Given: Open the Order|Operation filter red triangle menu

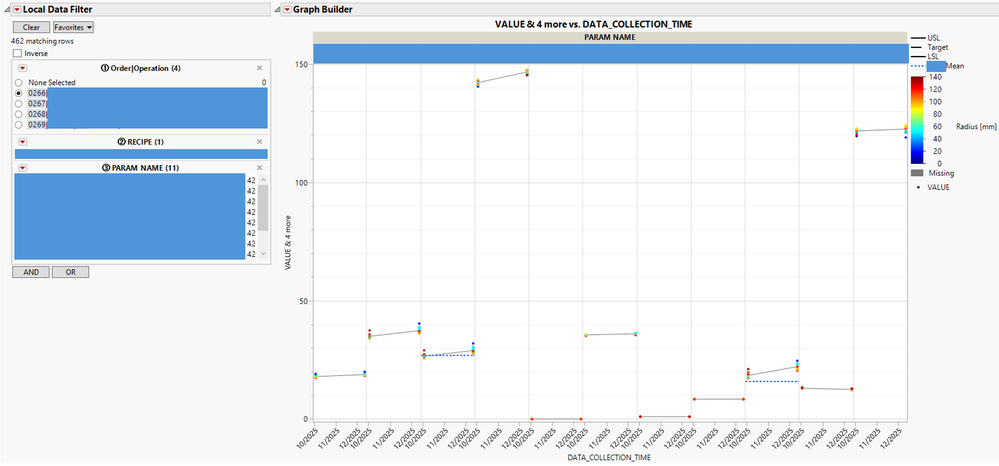Looking at the screenshot, I should point(22,68).
